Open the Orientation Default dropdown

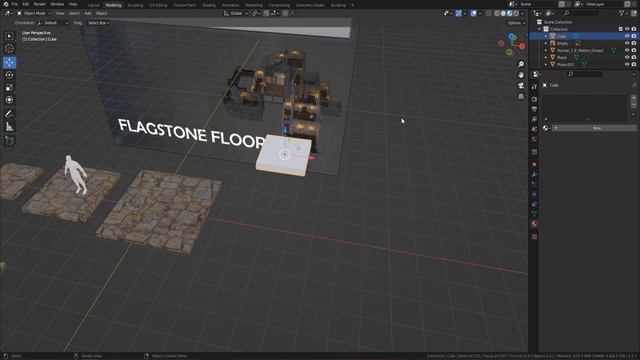[53, 23]
